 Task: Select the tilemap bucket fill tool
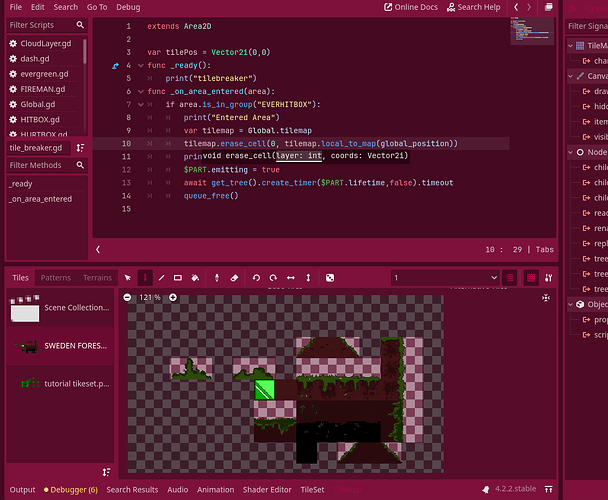195,278
